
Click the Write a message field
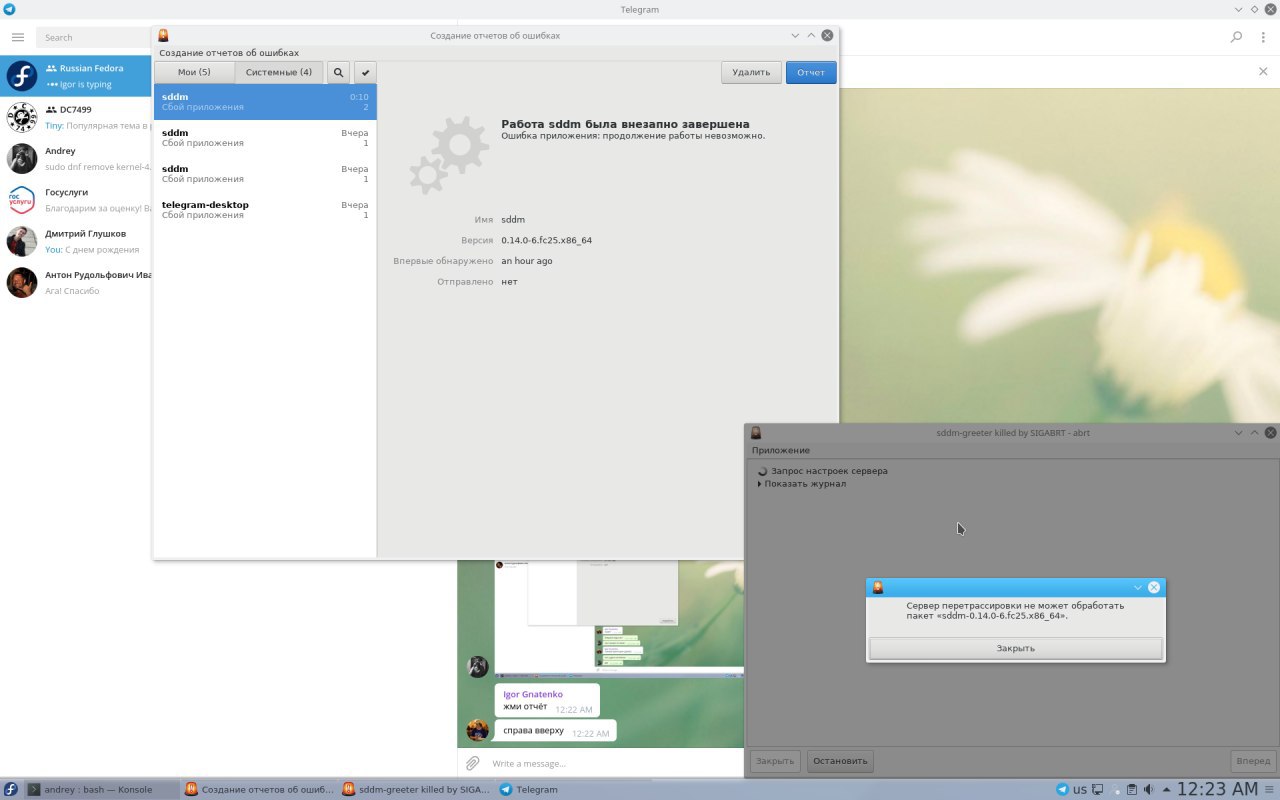[615, 763]
